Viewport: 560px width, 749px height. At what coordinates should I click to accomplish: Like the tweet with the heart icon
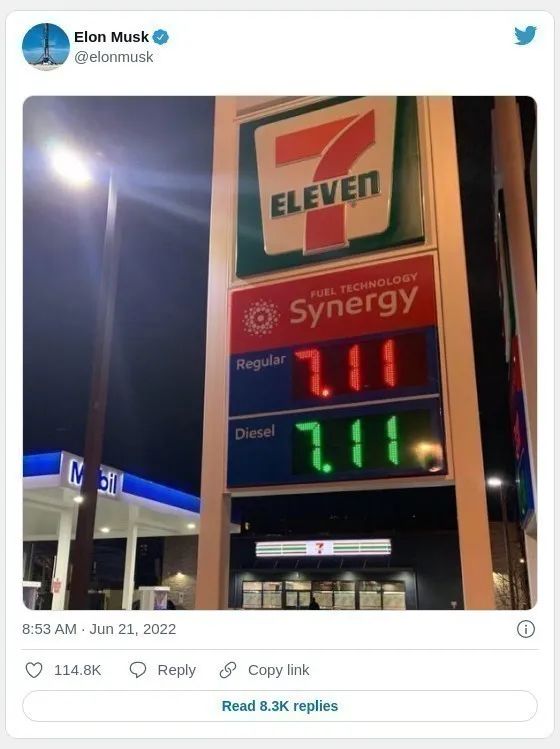coord(34,670)
